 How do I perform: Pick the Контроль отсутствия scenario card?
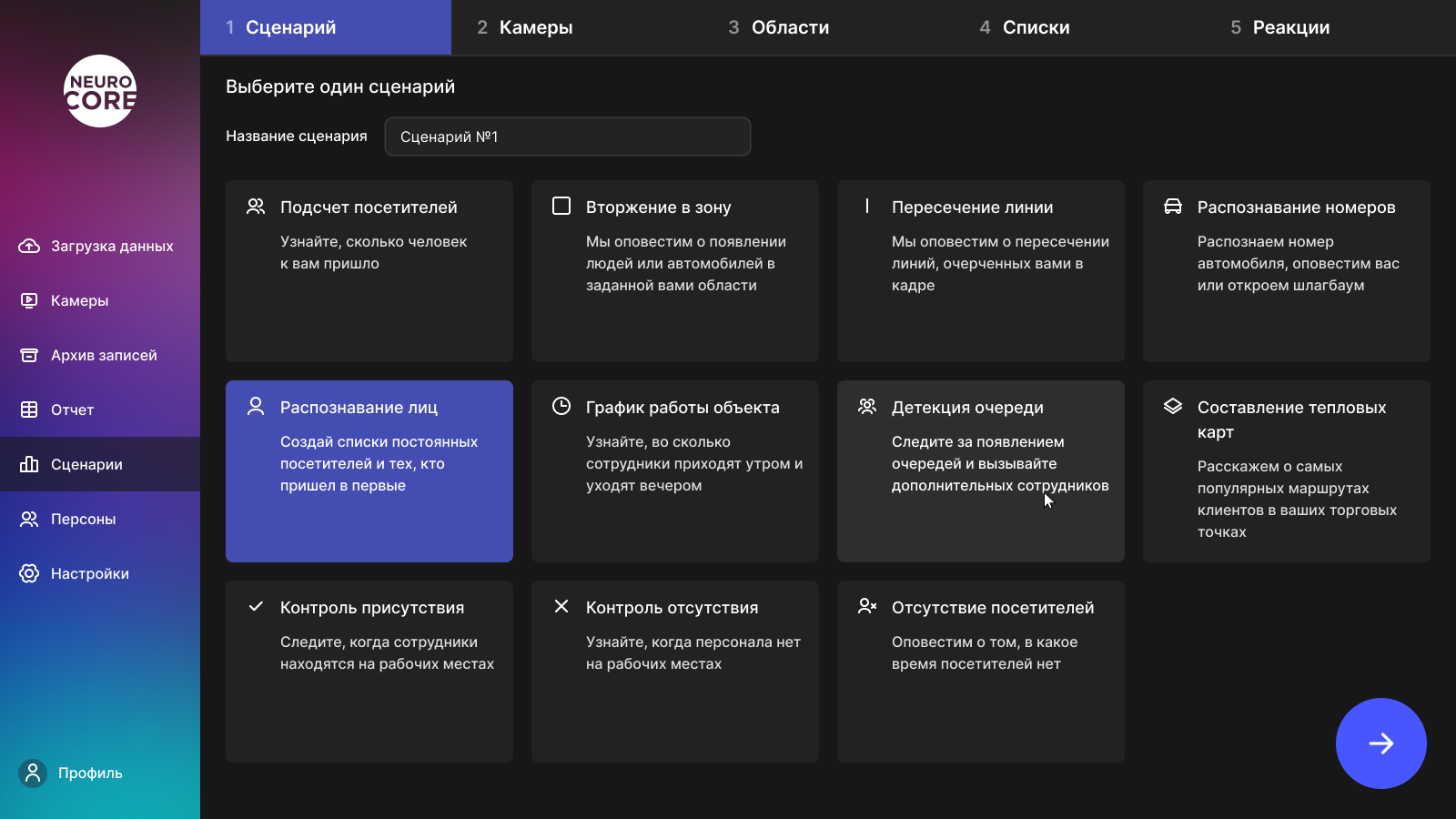675,672
